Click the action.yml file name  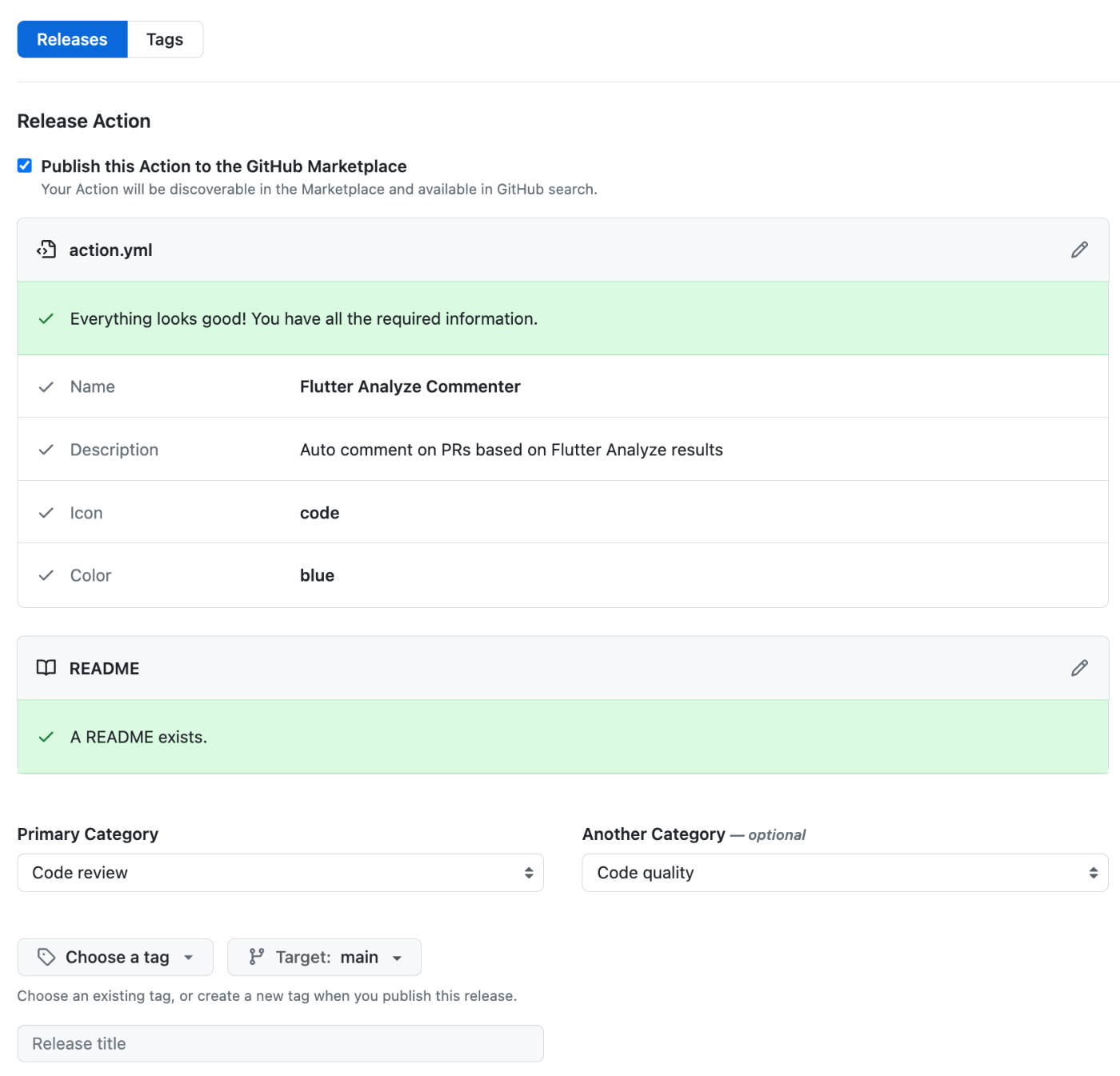coord(110,250)
